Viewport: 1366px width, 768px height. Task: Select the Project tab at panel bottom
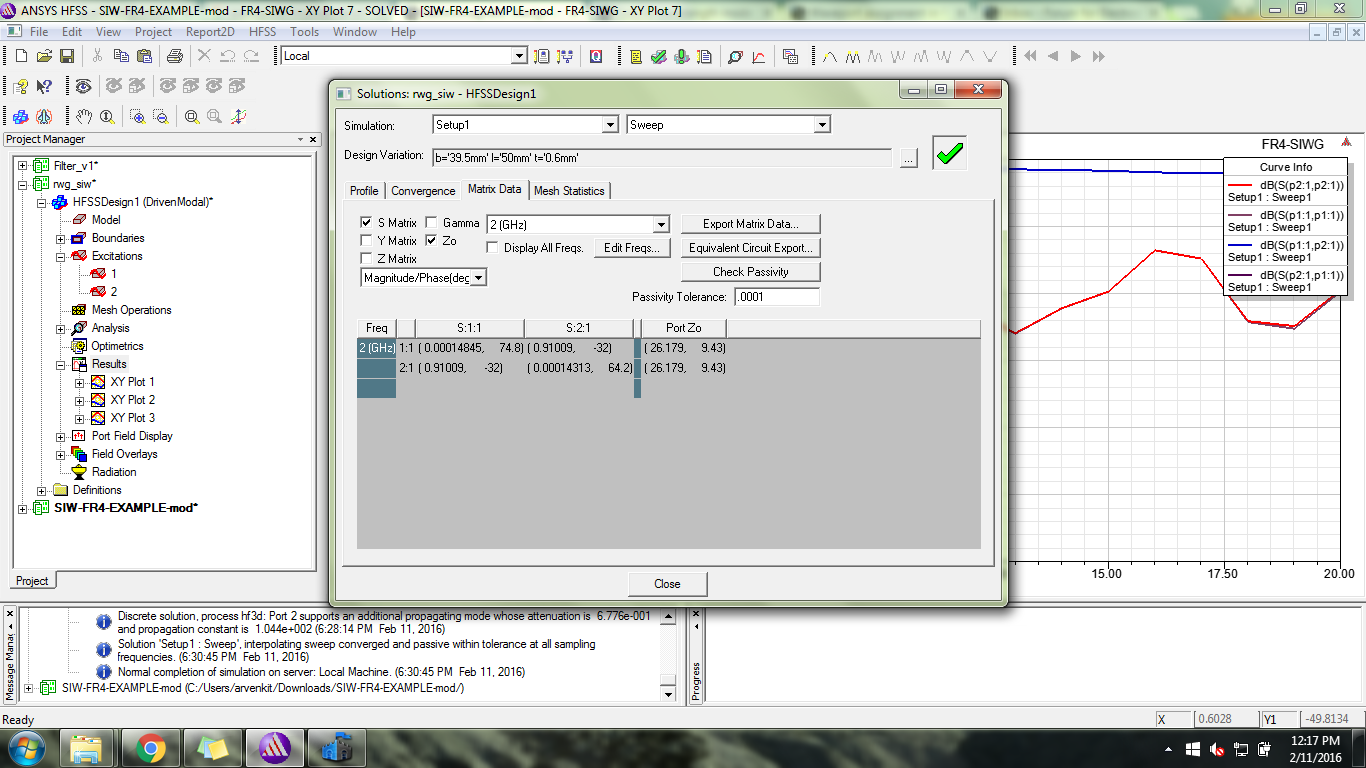32,581
